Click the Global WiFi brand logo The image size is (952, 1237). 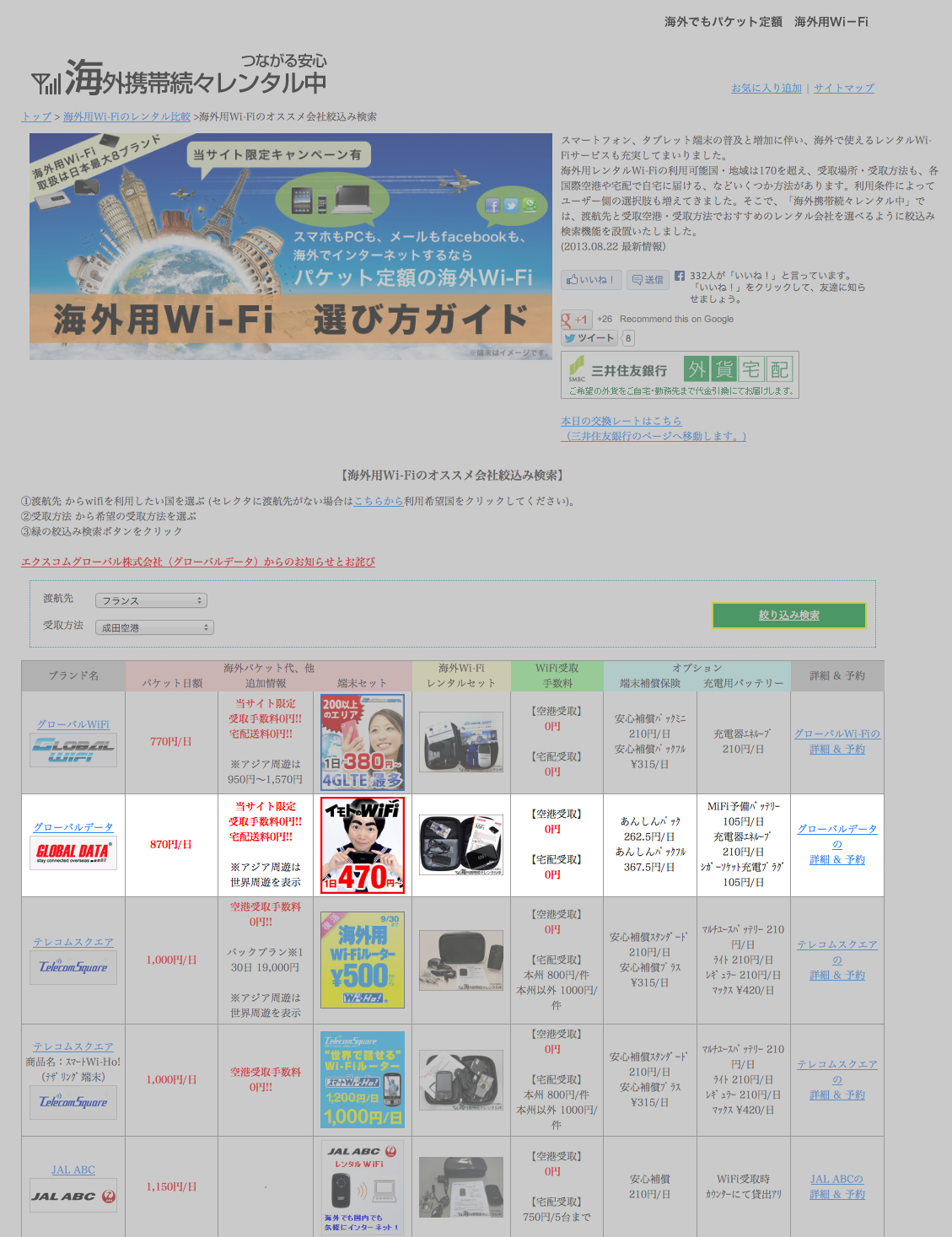pos(73,750)
